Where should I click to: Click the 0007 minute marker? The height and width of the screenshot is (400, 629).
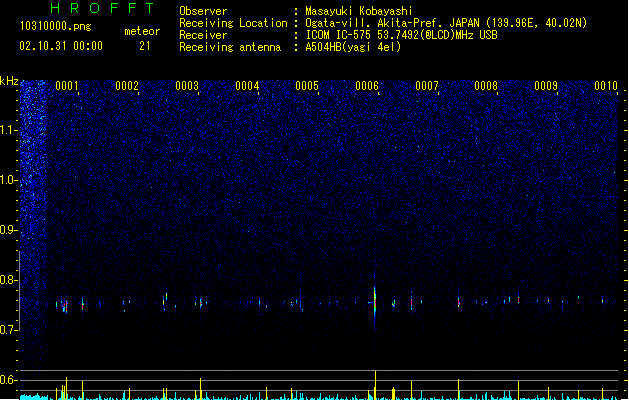point(427,86)
